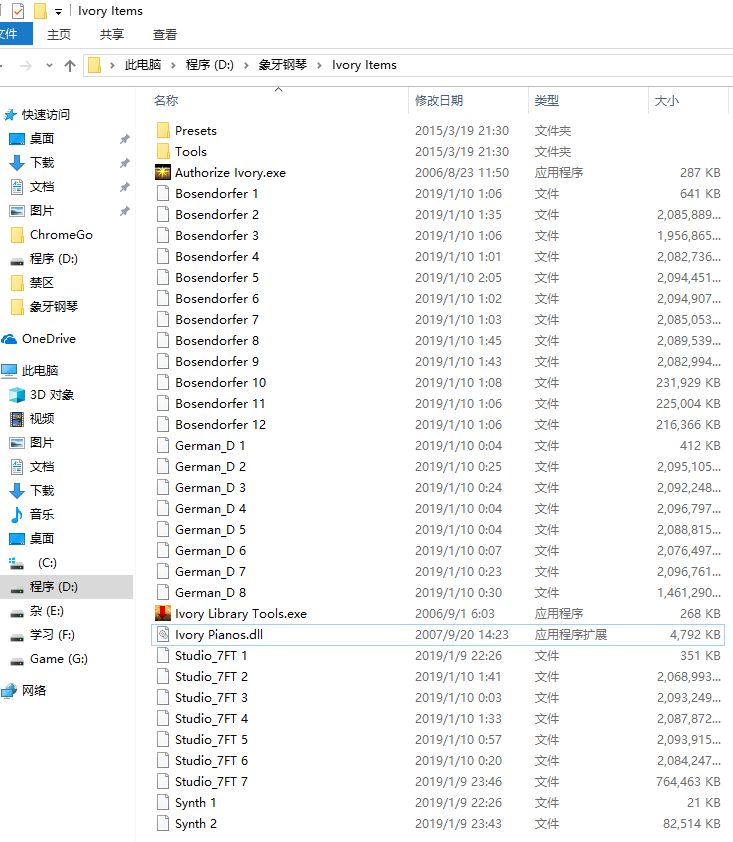The height and width of the screenshot is (842, 733).
Task: Open the ChromeGo folder in sidebar
Action: pos(61,235)
